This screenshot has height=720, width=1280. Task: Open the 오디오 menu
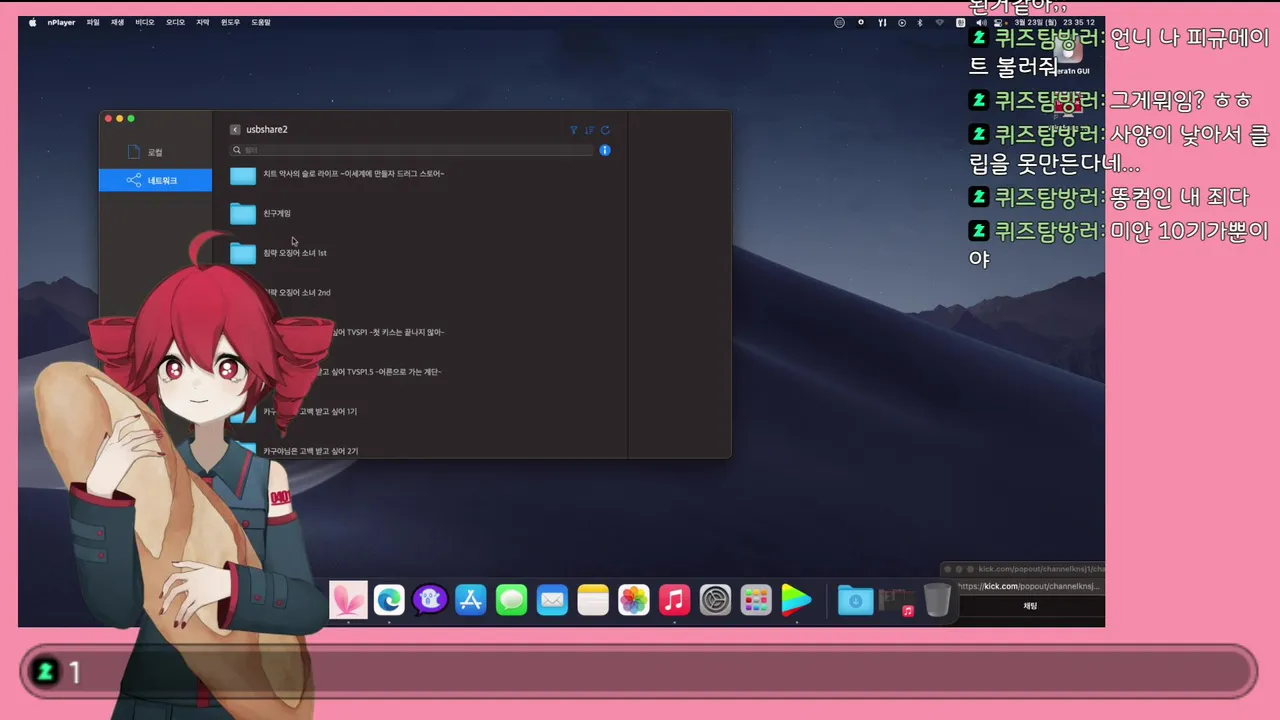tap(175, 22)
